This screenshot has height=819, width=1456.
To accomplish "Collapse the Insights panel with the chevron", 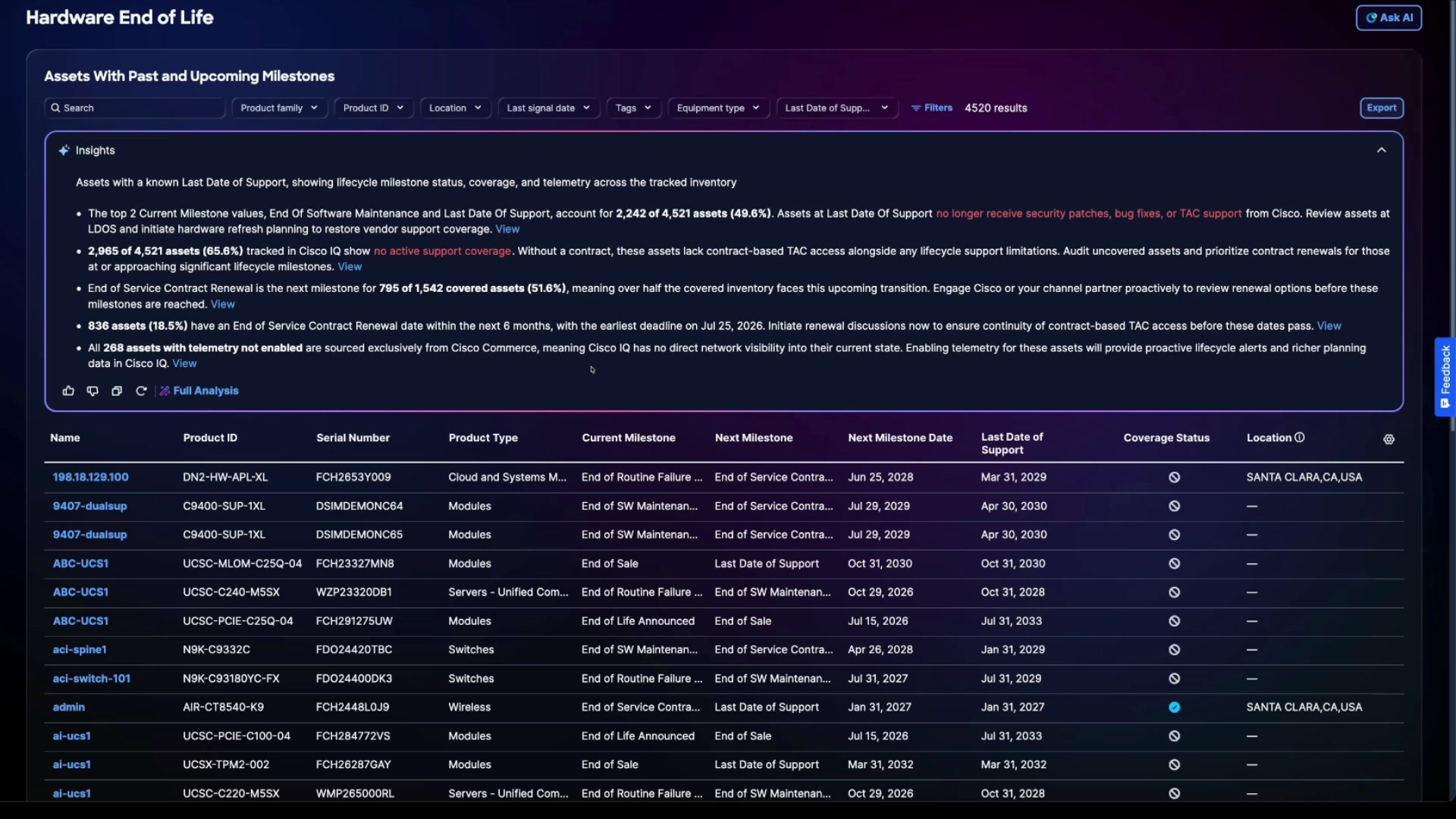I will [x=1381, y=150].
